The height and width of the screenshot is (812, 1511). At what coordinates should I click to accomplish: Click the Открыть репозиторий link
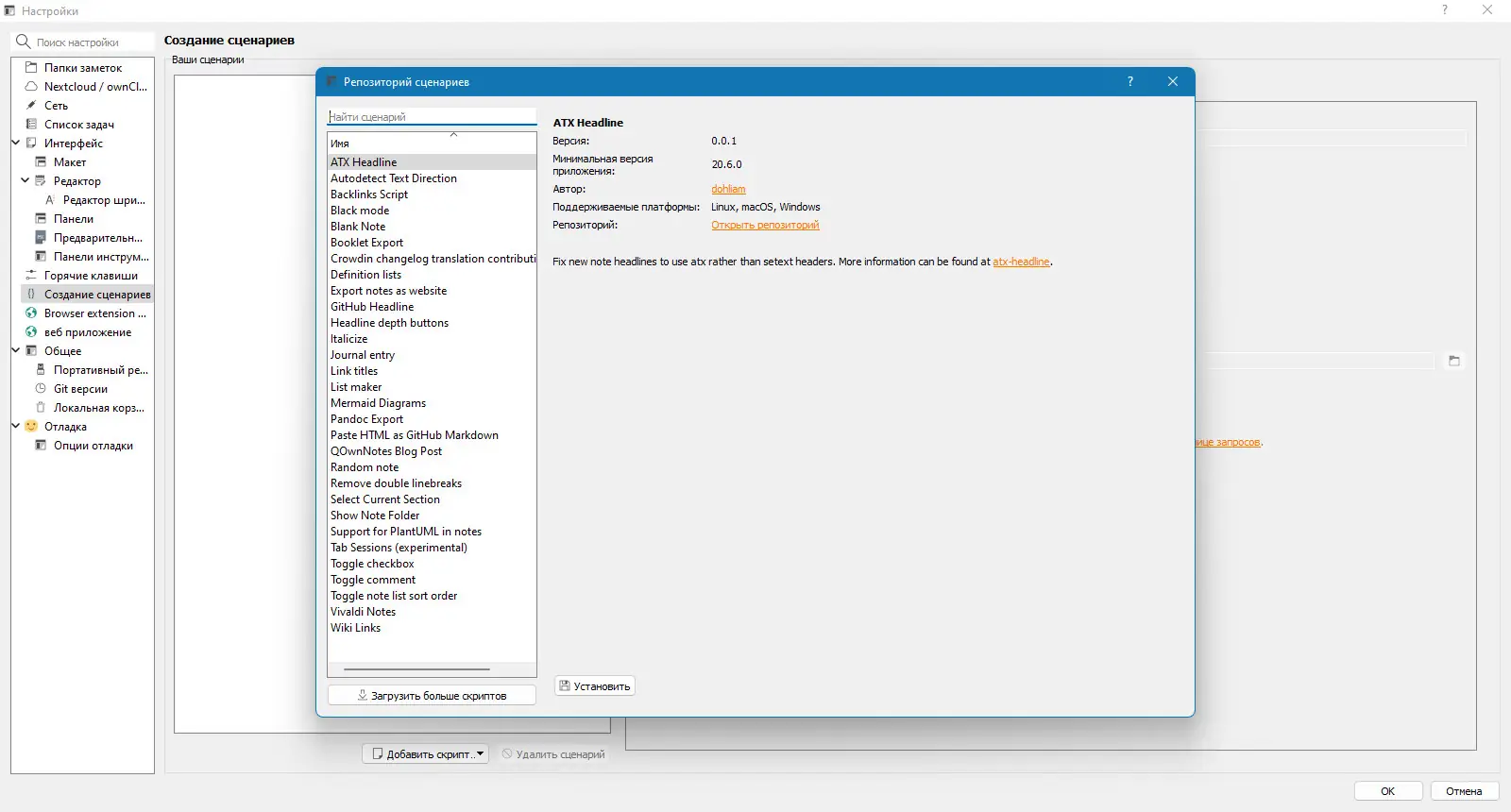(765, 225)
